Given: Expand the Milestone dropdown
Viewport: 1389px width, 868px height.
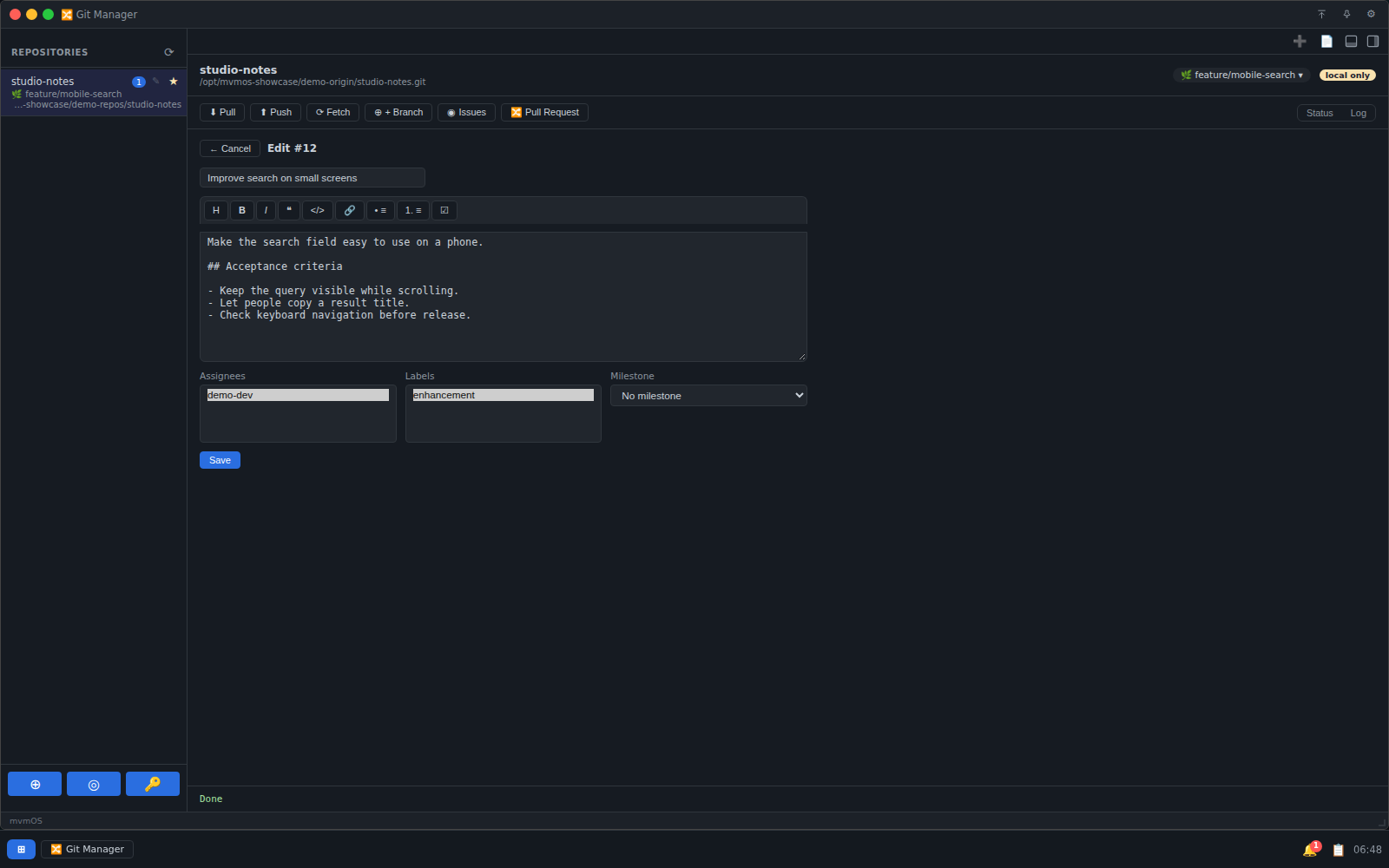Looking at the screenshot, I should click(708, 396).
